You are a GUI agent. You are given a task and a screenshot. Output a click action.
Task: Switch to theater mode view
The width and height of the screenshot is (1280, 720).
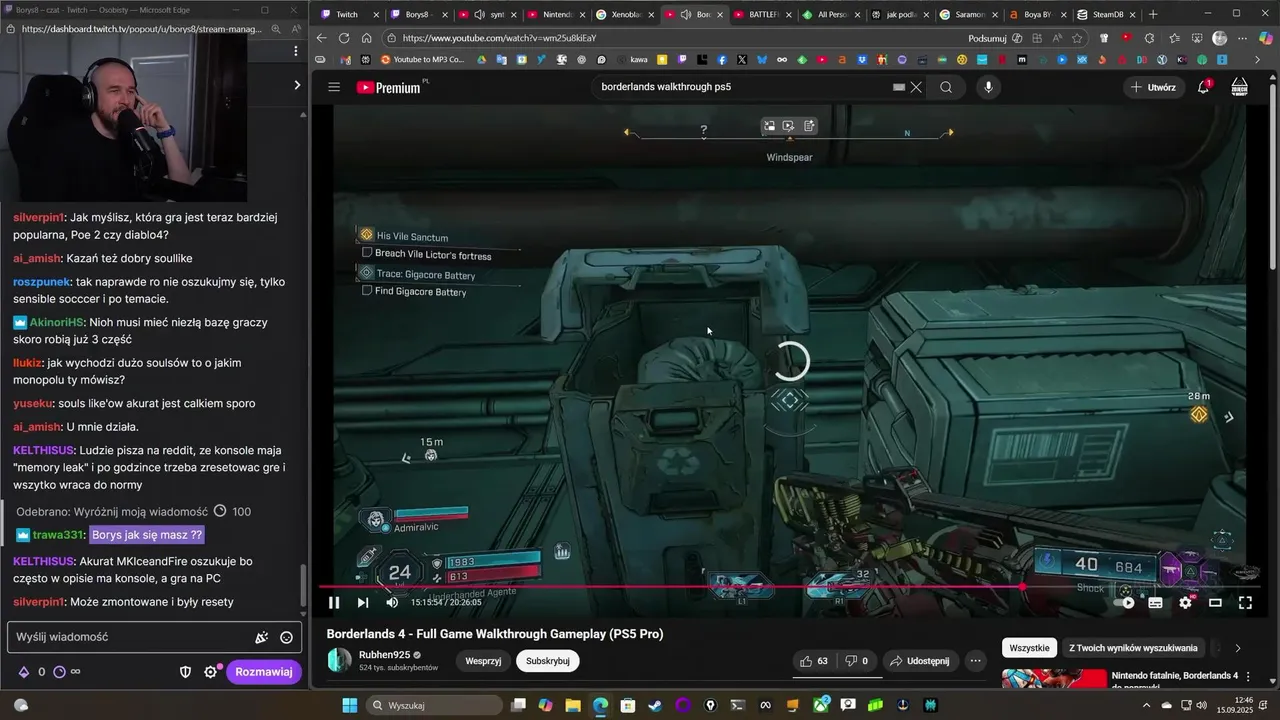[1215, 602]
